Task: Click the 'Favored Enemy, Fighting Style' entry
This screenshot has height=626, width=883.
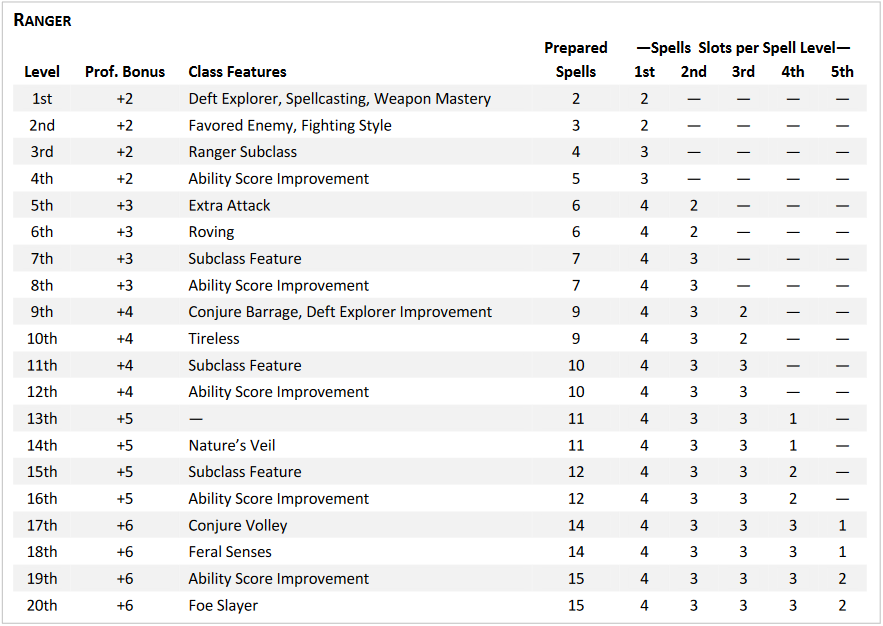Action: [x=290, y=126]
